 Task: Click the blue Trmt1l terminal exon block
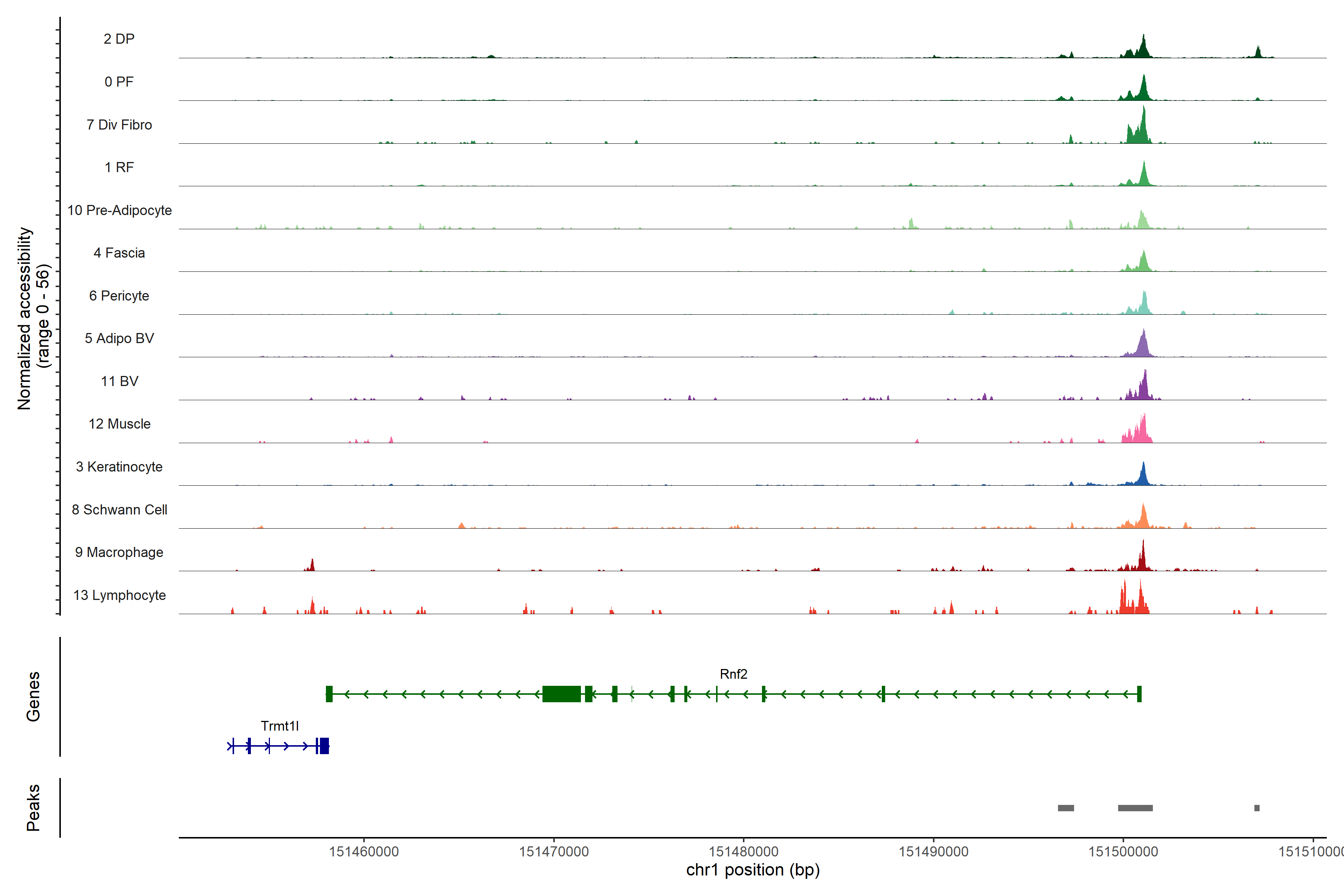coord(324,746)
